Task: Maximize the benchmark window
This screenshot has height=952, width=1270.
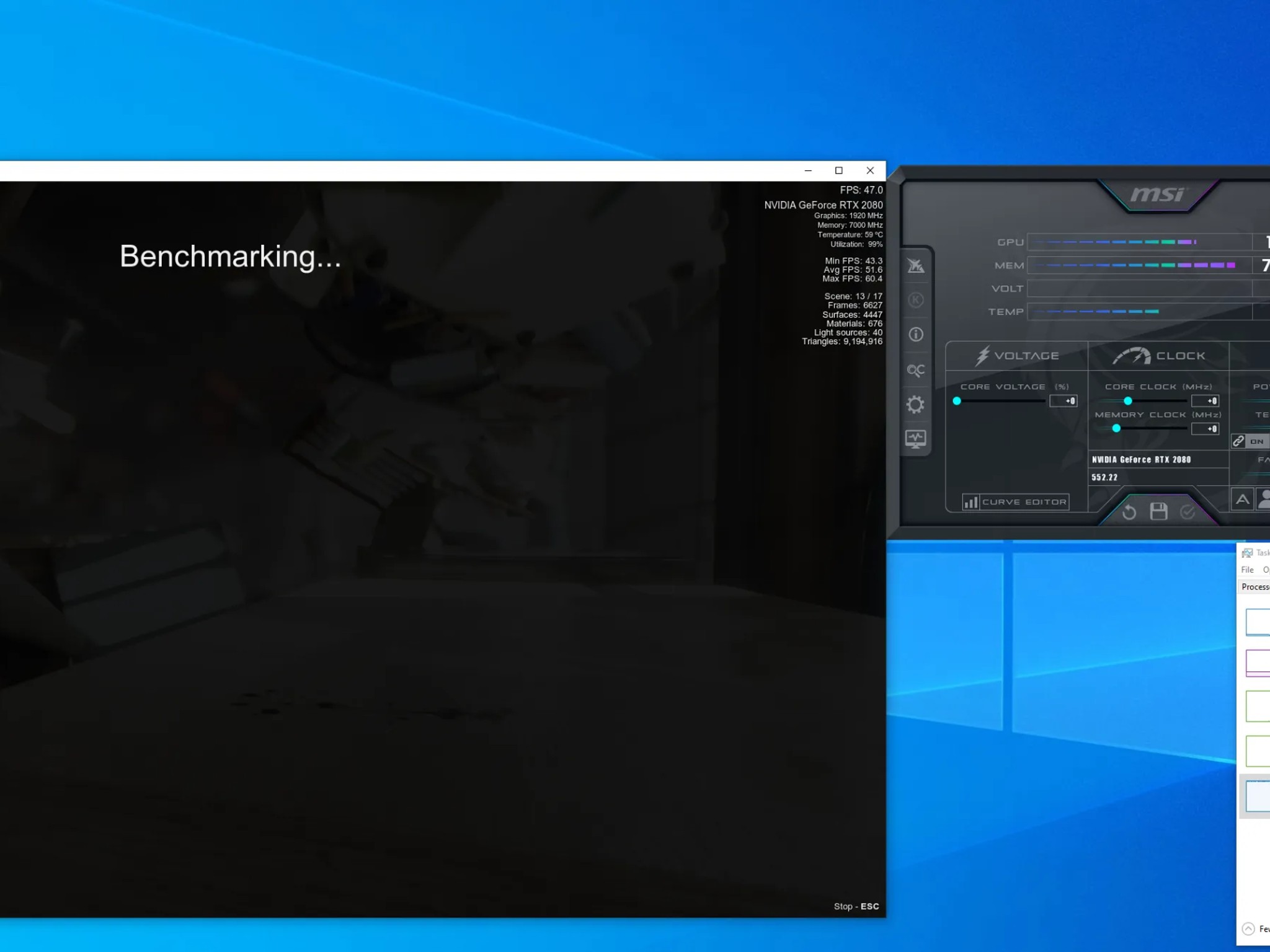Action: point(839,170)
